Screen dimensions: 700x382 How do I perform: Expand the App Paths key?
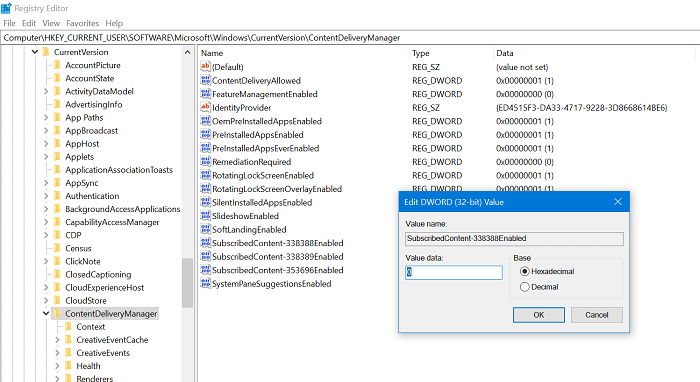click(46, 117)
